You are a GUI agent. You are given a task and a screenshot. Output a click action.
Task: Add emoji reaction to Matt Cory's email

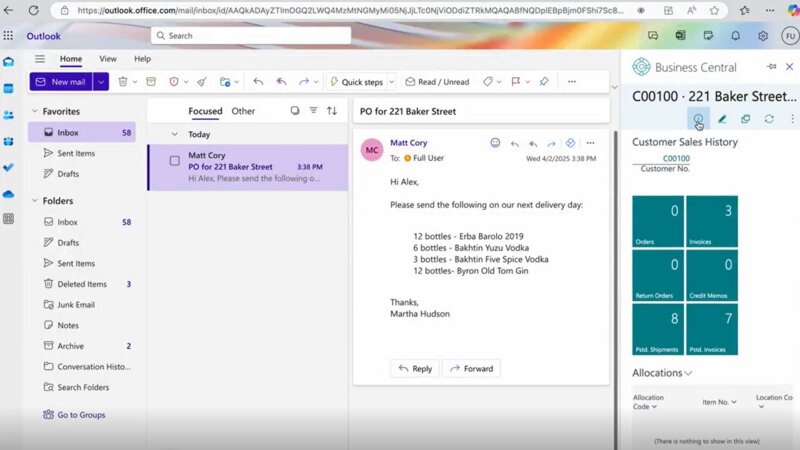(x=495, y=143)
